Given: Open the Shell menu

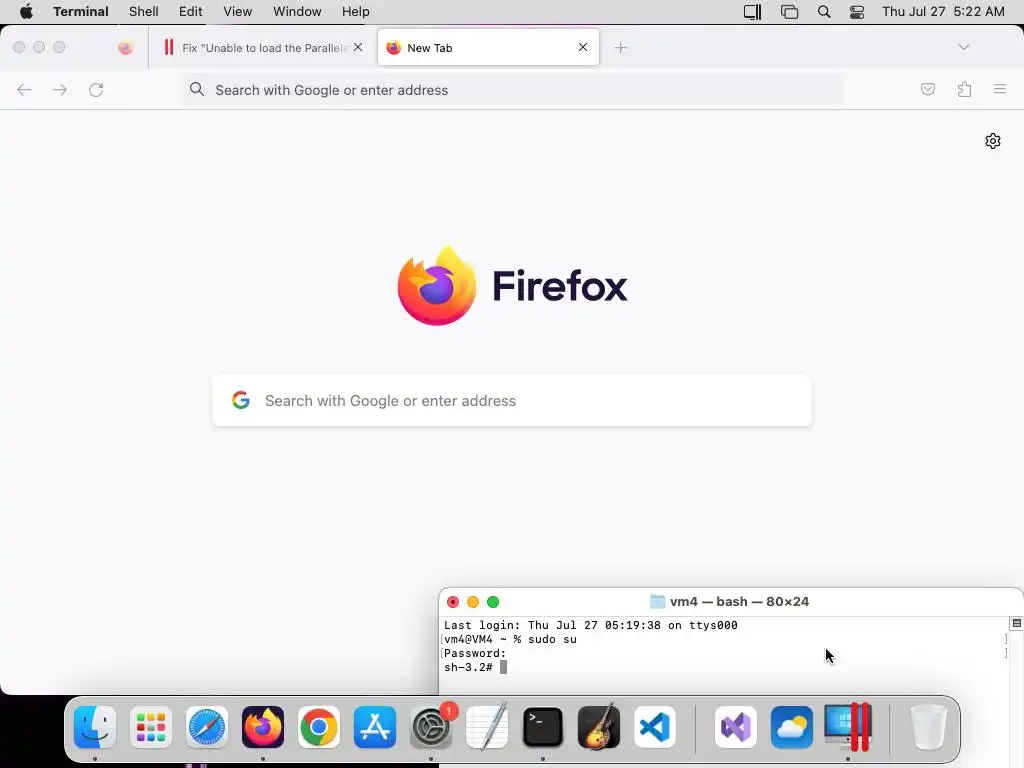Looking at the screenshot, I should 144,12.
